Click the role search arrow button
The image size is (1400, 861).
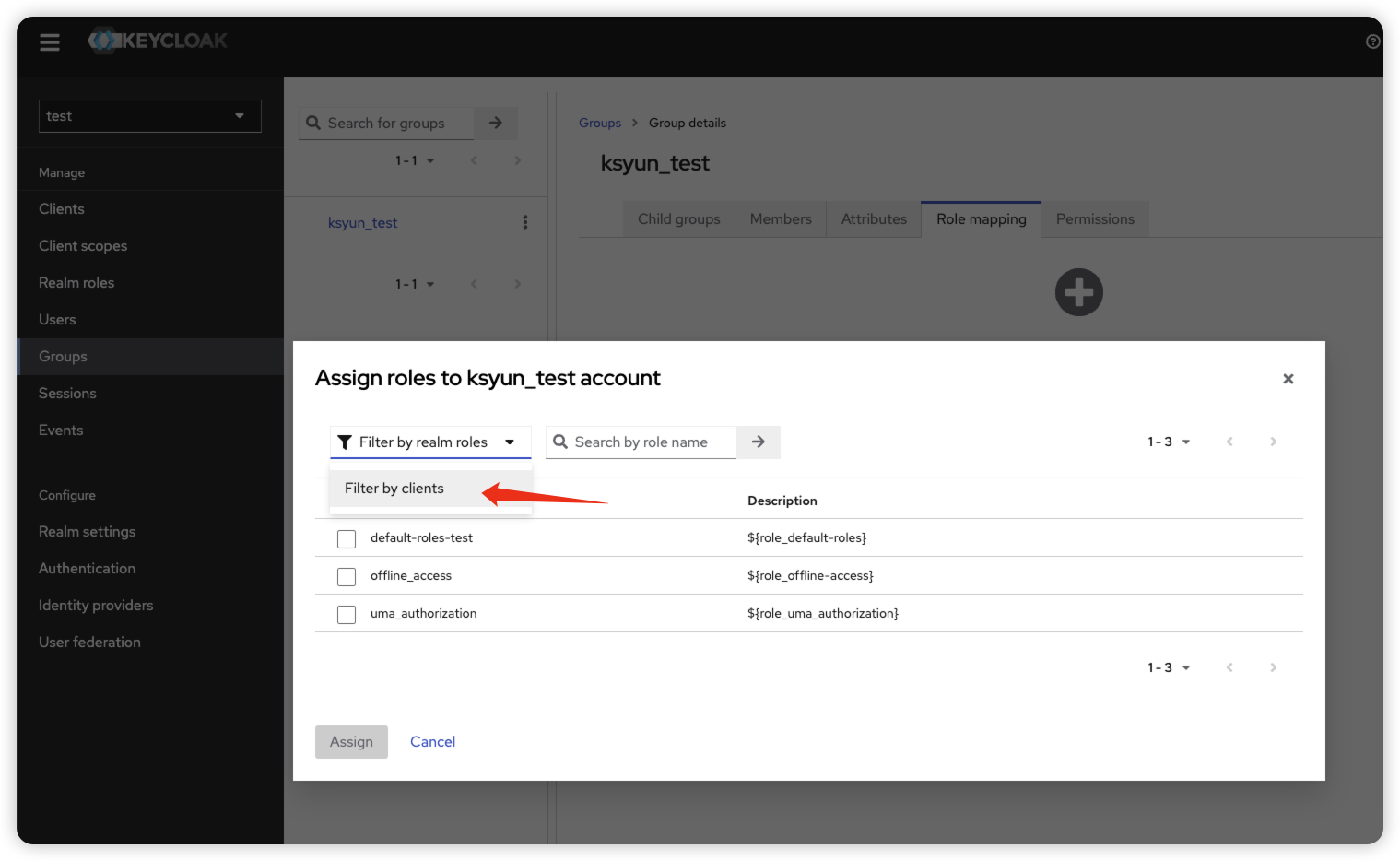(758, 442)
